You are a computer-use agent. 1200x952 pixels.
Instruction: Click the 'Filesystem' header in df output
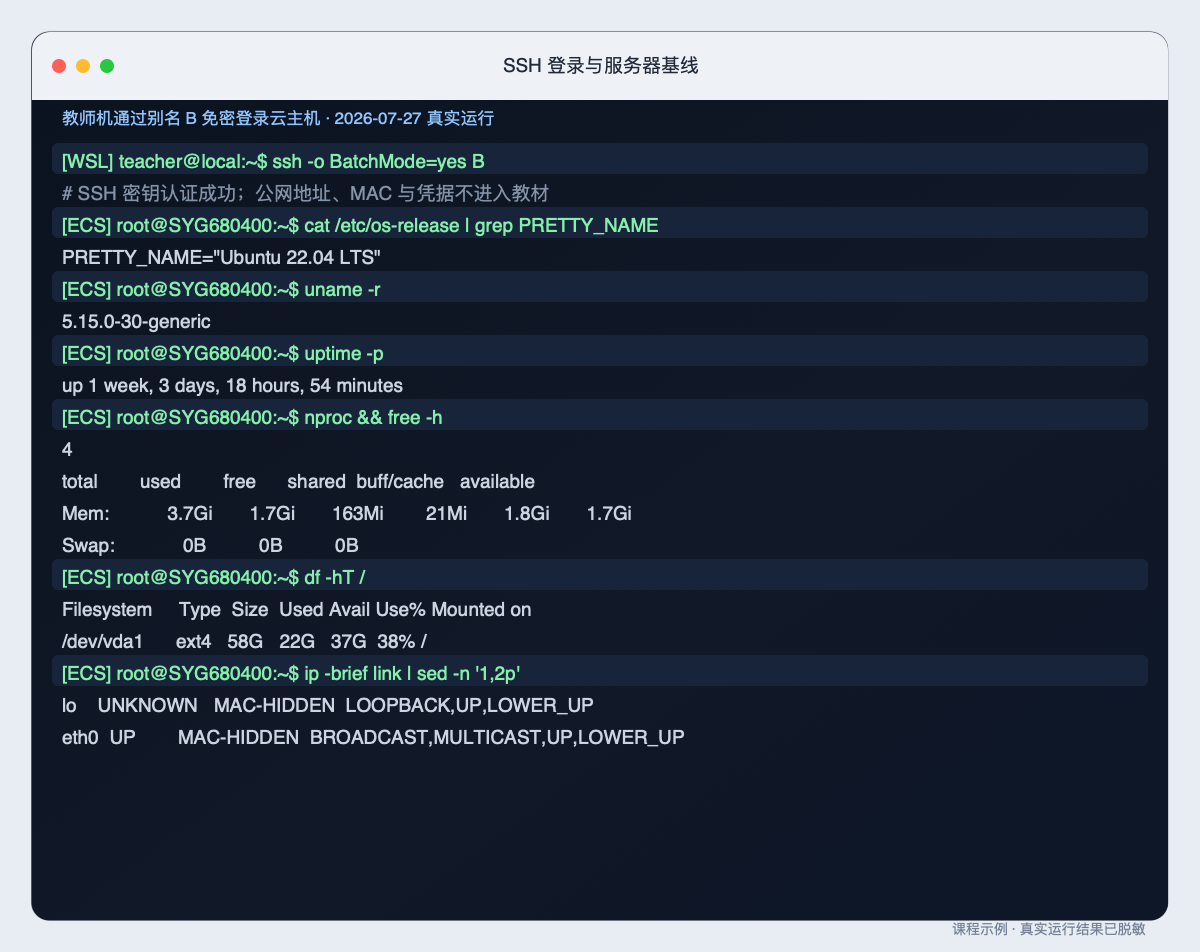pyautogui.click(x=107, y=610)
